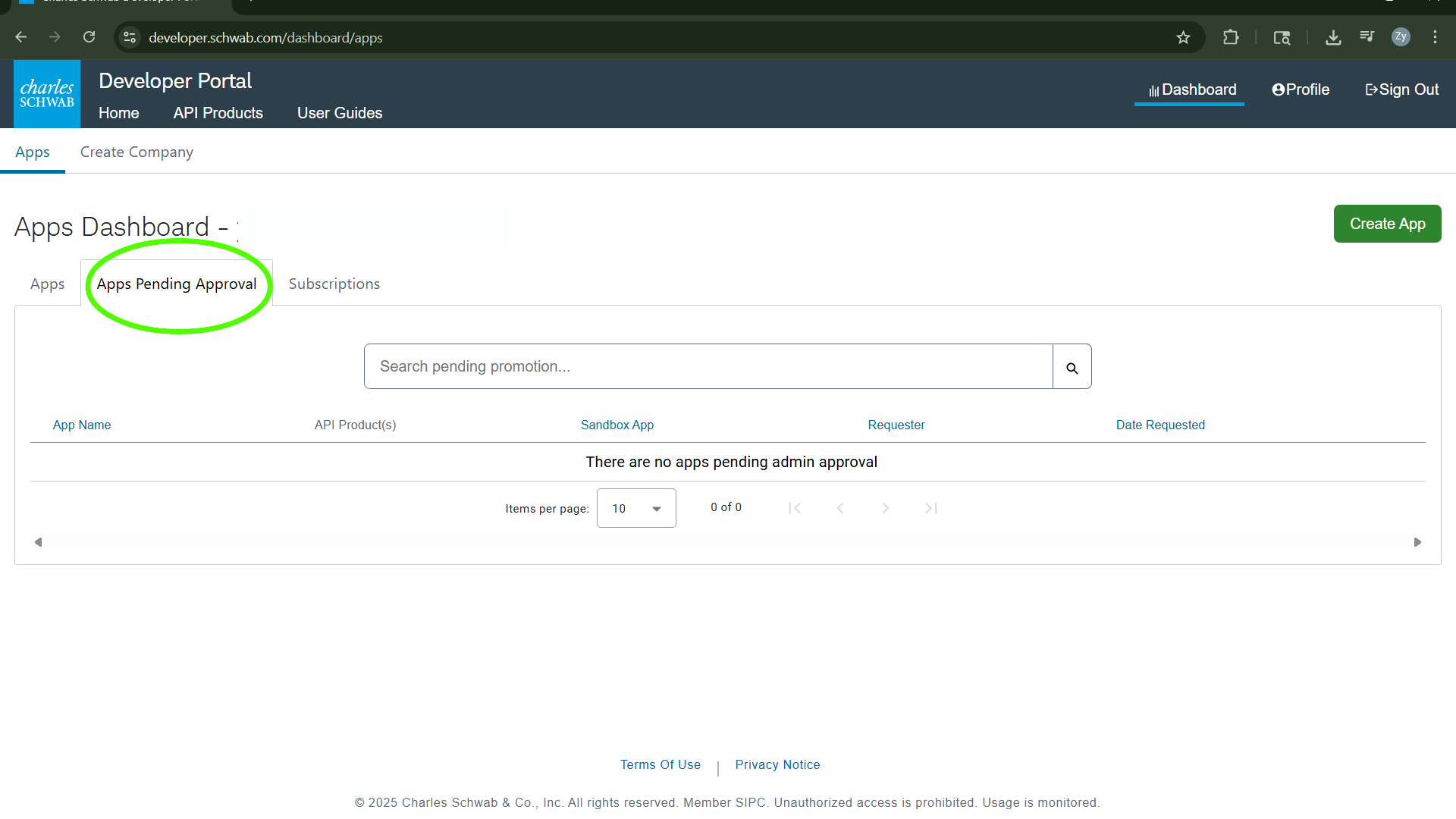Sort table by Date Requested column
1456x819 pixels.
tap(1159, 425)
